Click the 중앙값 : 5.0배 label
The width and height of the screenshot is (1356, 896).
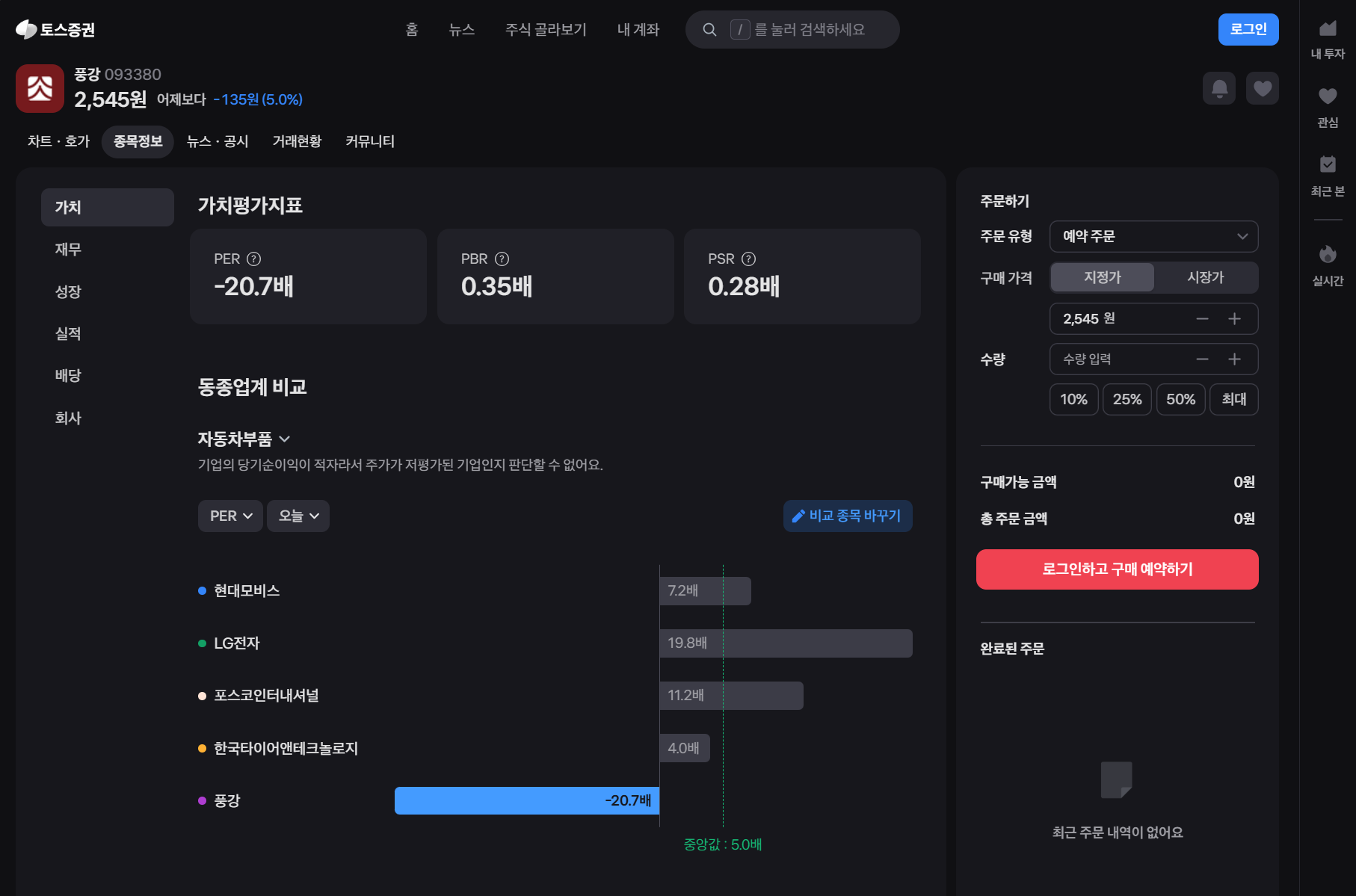point(723,844)
